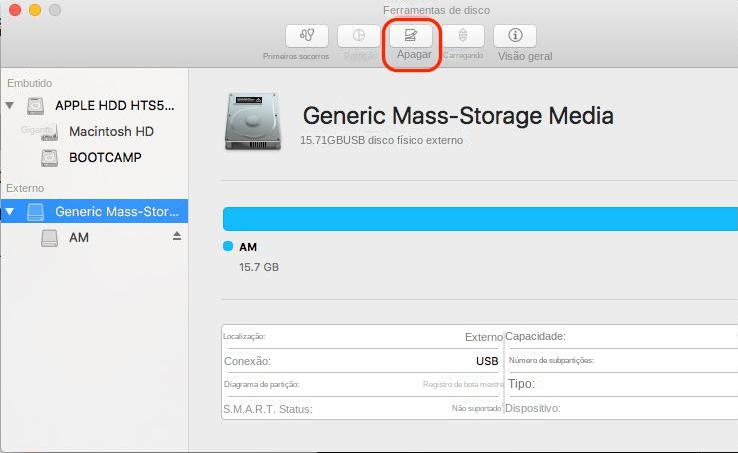This screenshot has height=453, width=738.
Task: Click the Registro de bota mestre value
Action: [463, 384]
